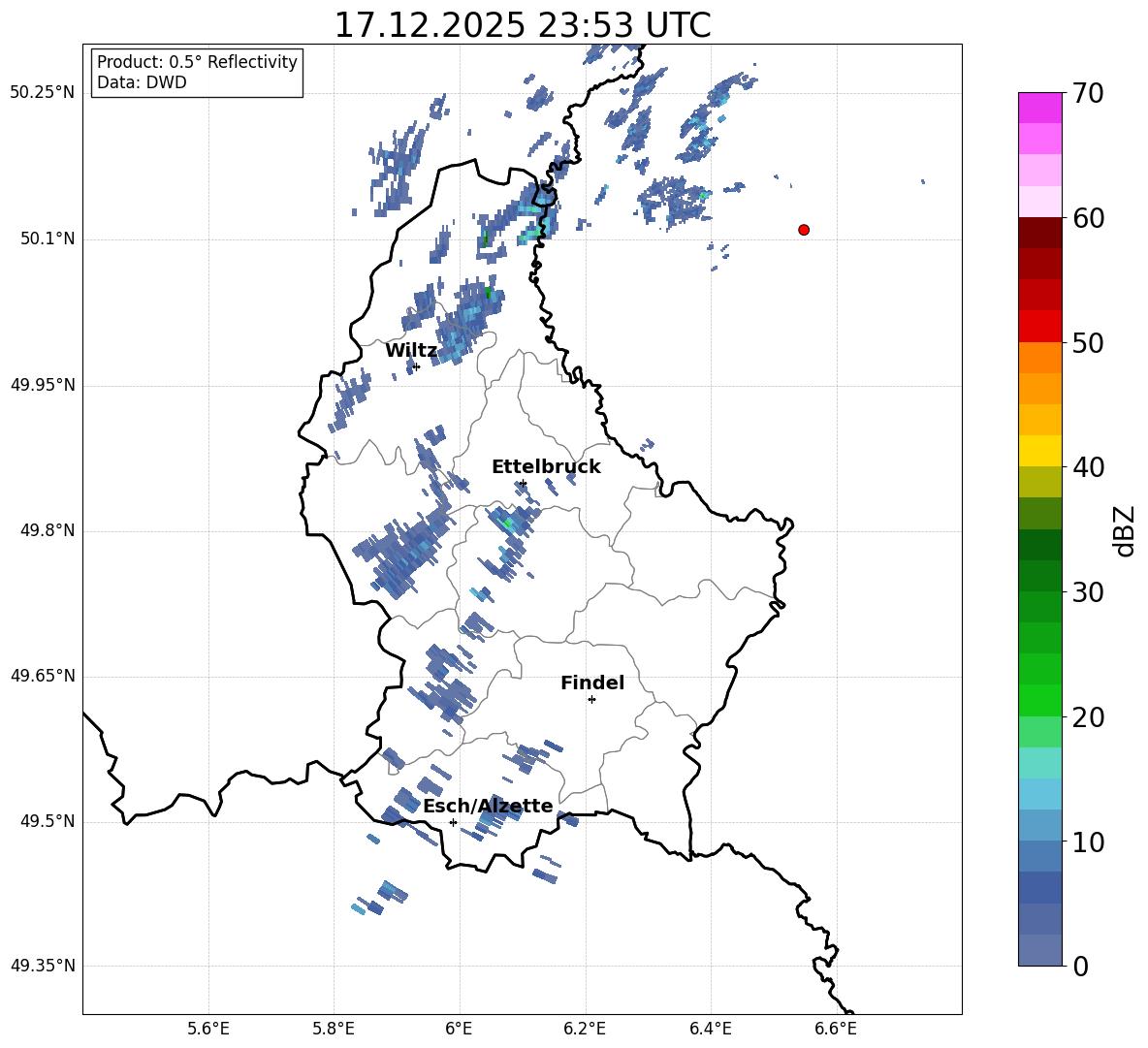Click the cross marker below Esch/Alzette
The image size is (1148, 1048).
click(x=453, y=822)
